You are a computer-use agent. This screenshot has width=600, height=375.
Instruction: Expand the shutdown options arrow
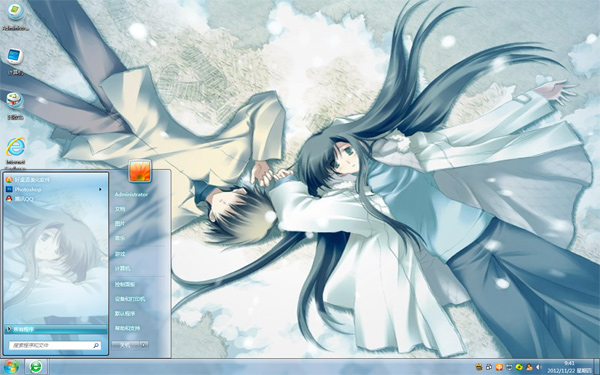tap(144, 345)
